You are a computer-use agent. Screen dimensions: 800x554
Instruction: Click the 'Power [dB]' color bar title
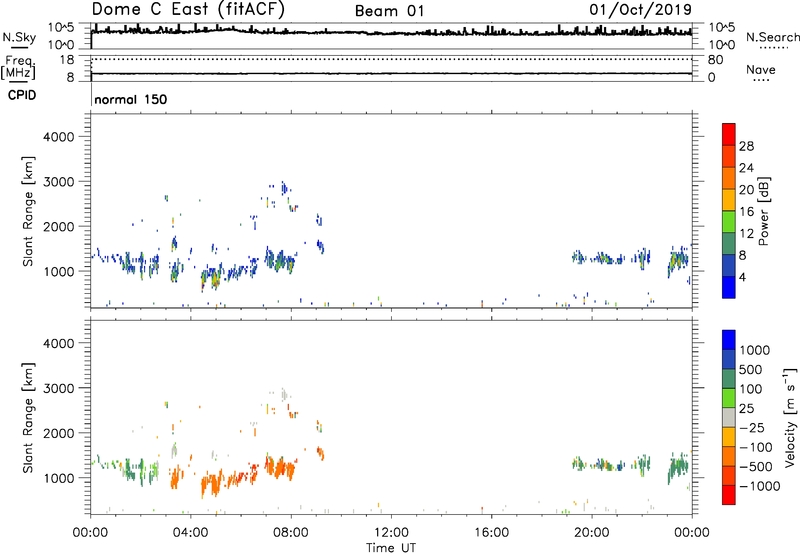[x=764, y=211]
